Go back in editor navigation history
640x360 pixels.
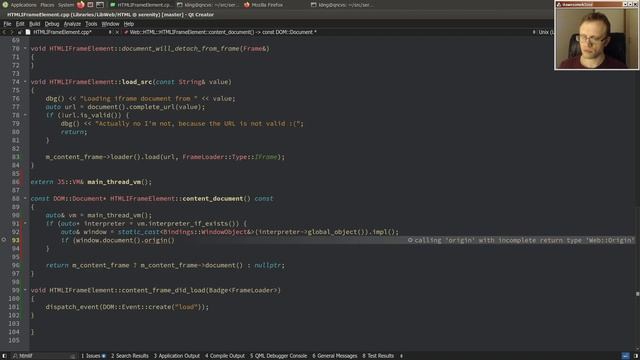(4, 32)
